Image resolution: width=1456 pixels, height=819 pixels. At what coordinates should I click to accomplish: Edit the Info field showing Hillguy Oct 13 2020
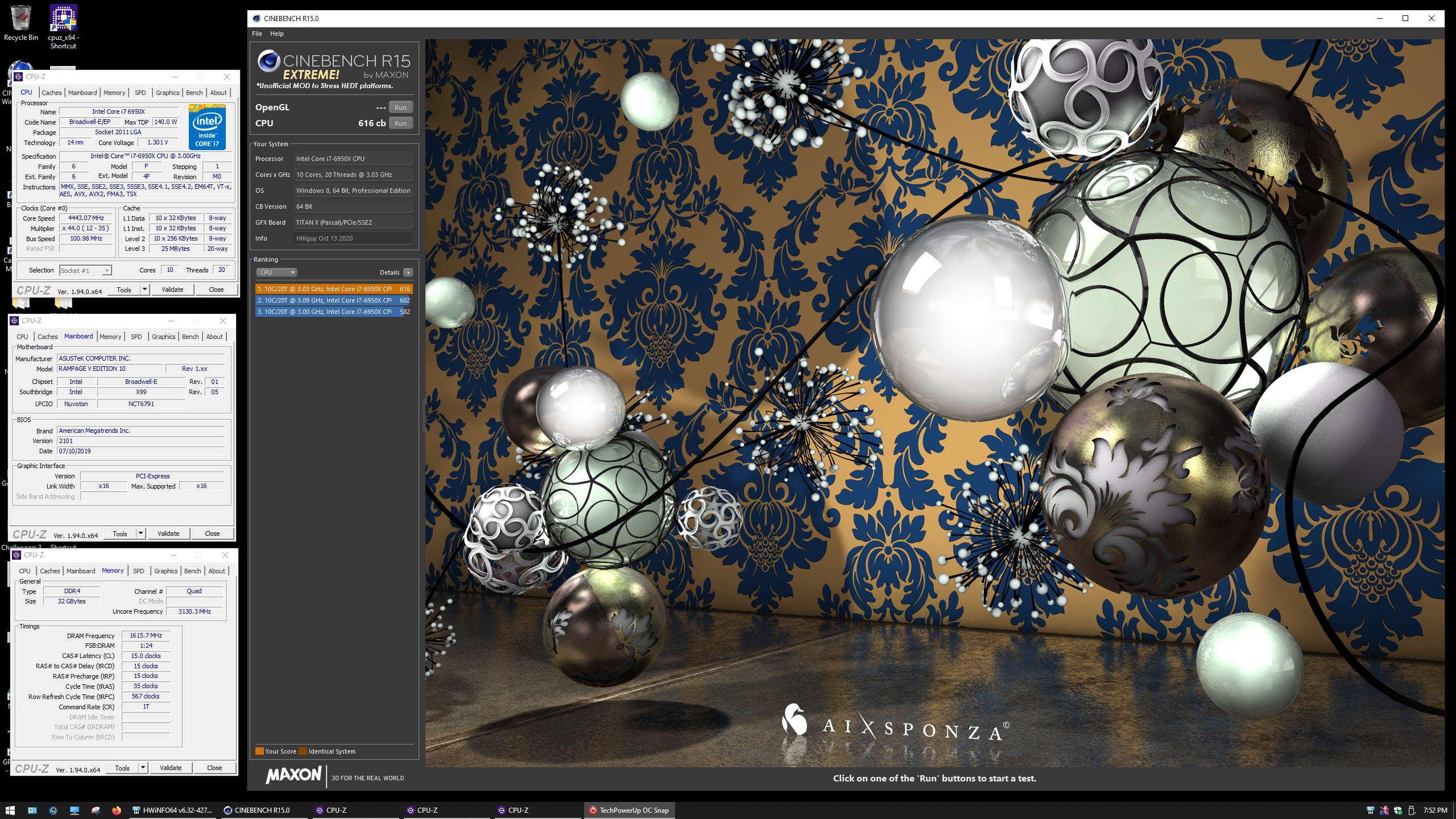tap(353, 238)
